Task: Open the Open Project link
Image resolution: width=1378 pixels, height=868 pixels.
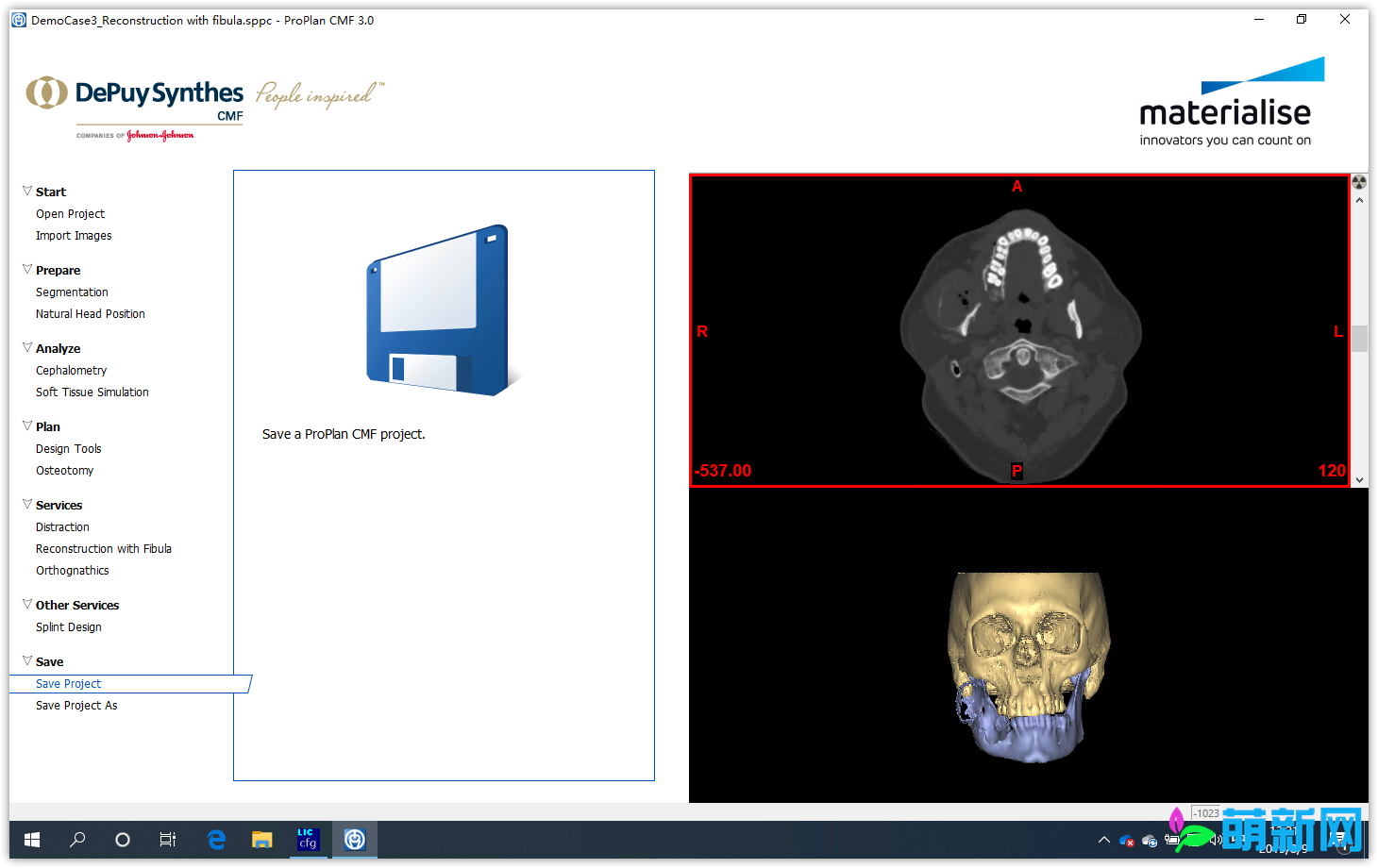Action: [70, 213]
